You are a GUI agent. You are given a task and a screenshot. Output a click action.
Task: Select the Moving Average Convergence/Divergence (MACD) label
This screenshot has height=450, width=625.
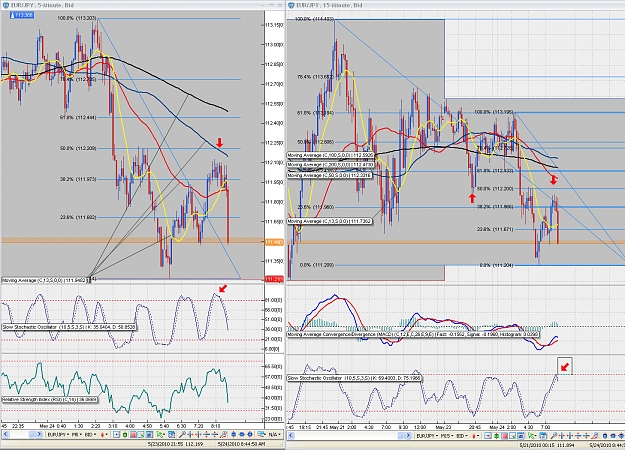tap(413, 334)
